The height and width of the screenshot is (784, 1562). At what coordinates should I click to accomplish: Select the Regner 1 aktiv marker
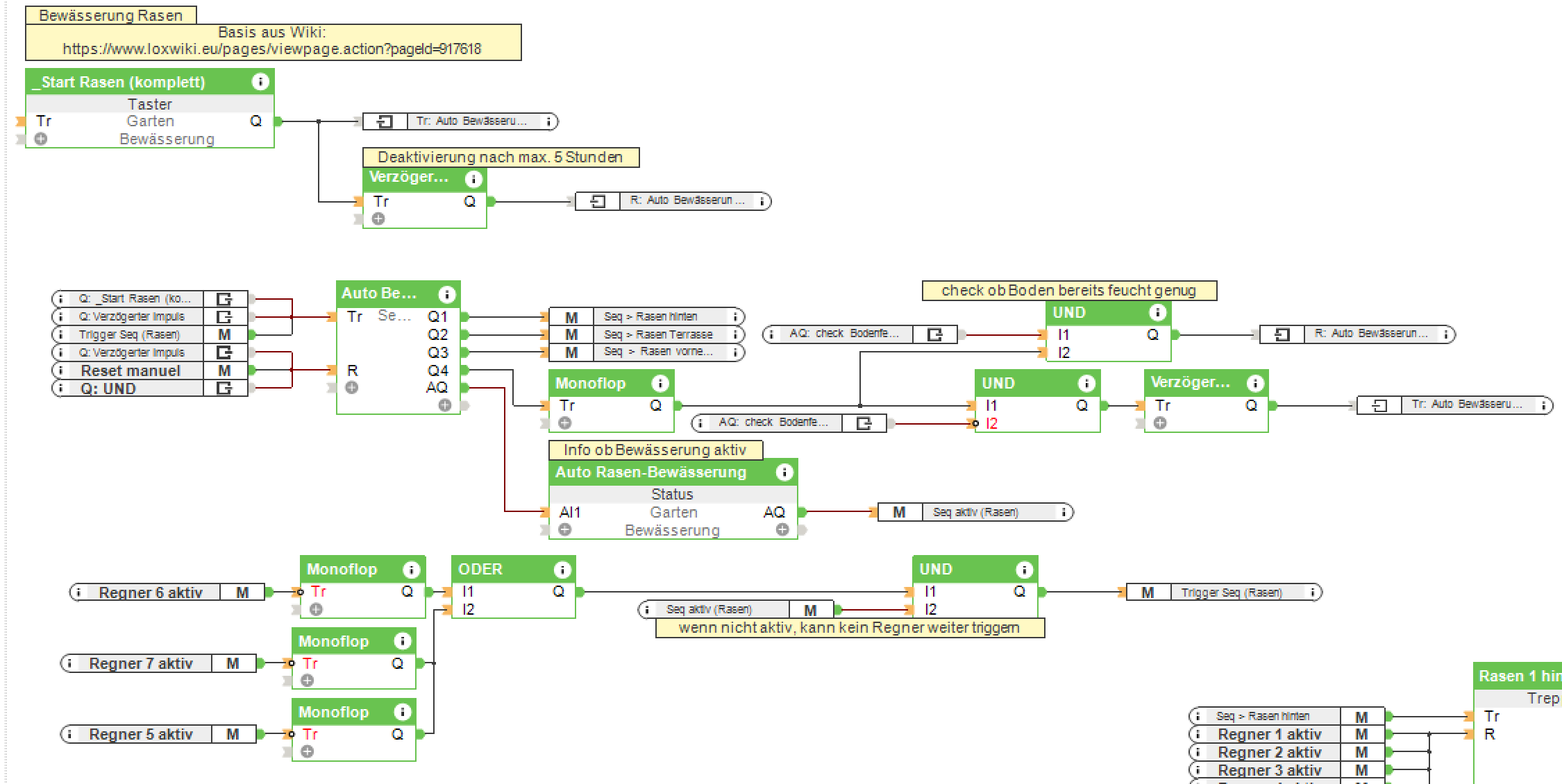coord(1269,734)
